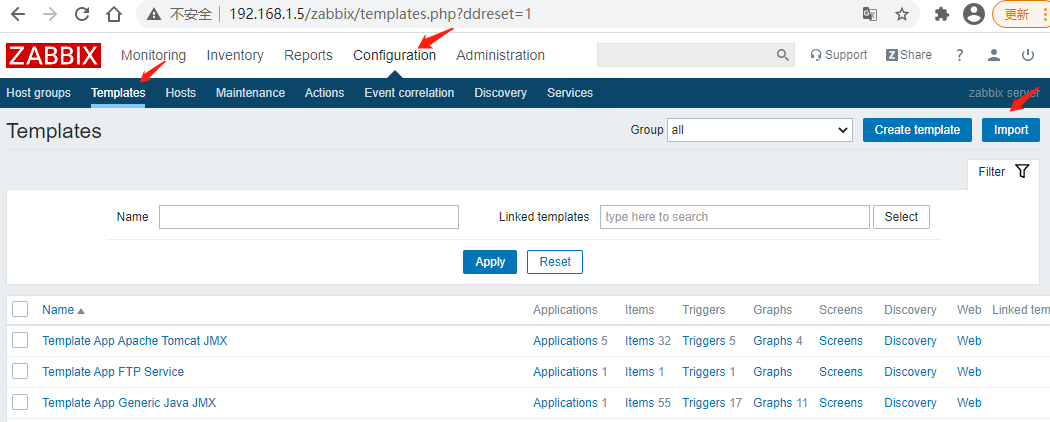Image resolution: width=1050 pixels, height=422 pixels.
Task: Click the search magnifier icon
Action: [x=782, y=55]
